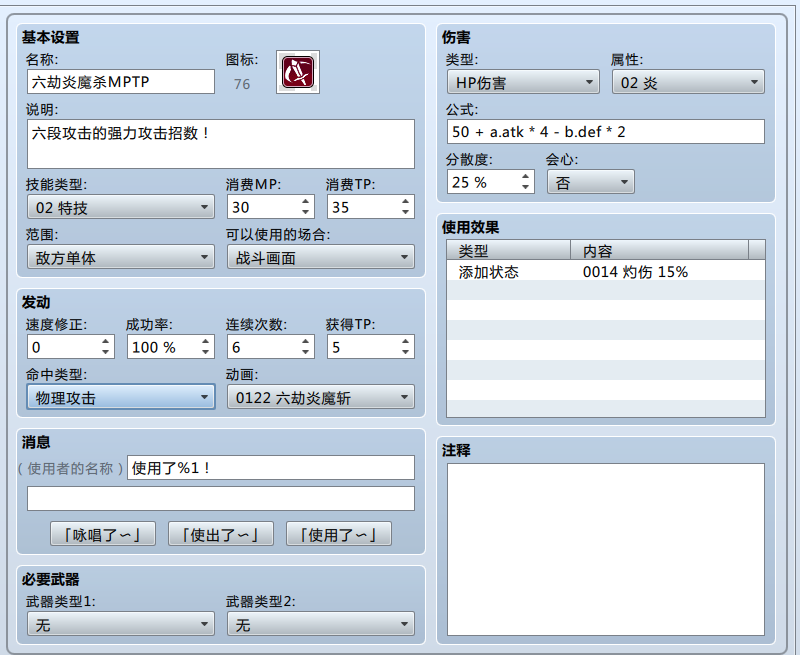Increase 消费MP value with the up arrow
The width and height of the screenshot is (800, 655).
(x=305, y=201)
